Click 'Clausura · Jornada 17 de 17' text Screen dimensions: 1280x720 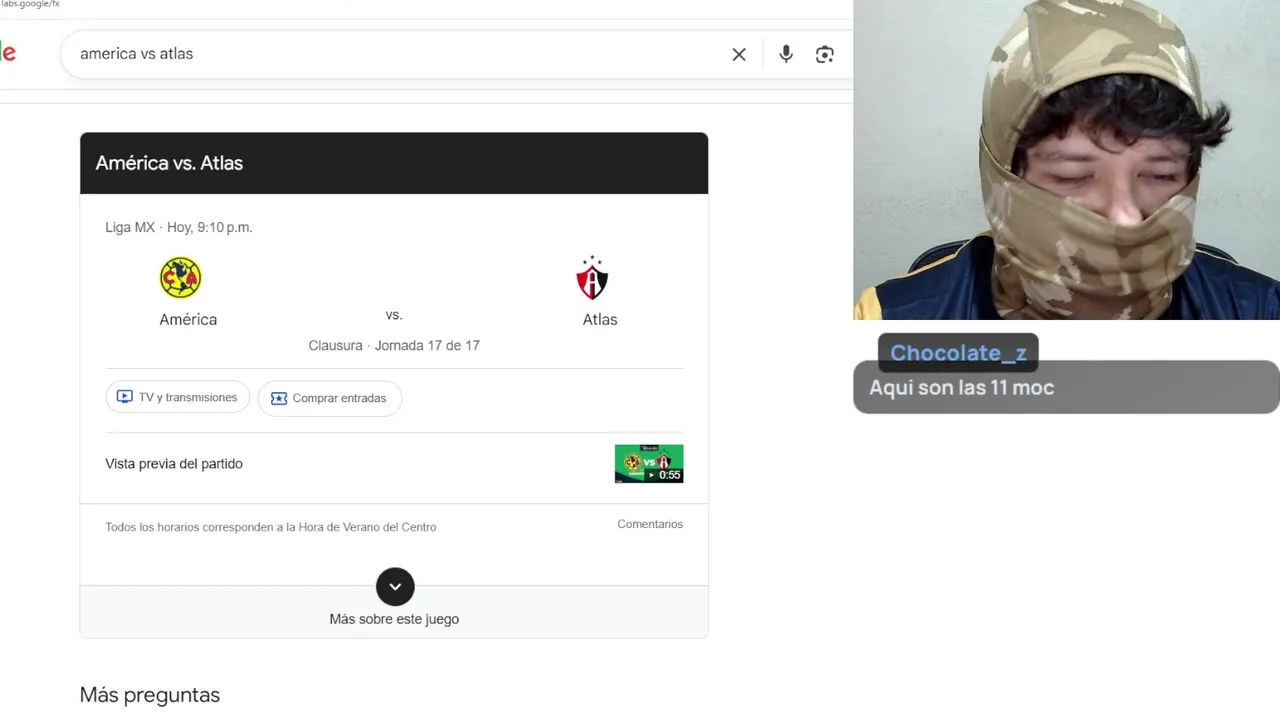(x=394, y=345)
